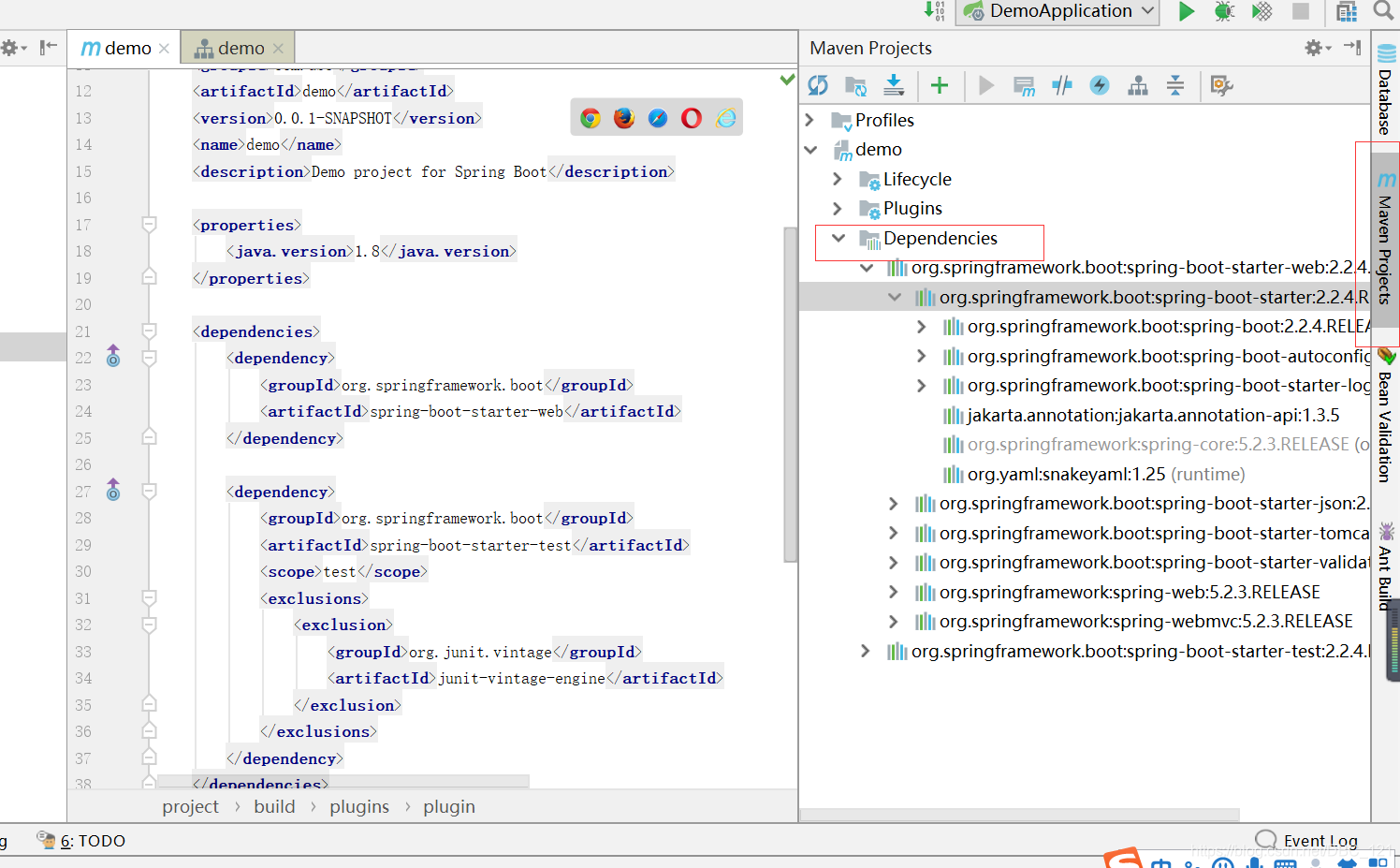Click Maven panel horizontal scrollbar
Viewport: 1400px width, 868px height.
coord(1020,815)
